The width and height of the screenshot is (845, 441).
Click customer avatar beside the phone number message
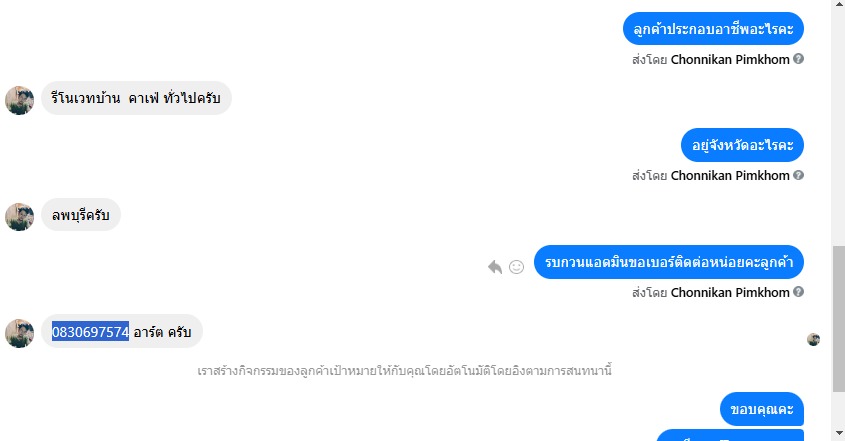coord(19,333)
